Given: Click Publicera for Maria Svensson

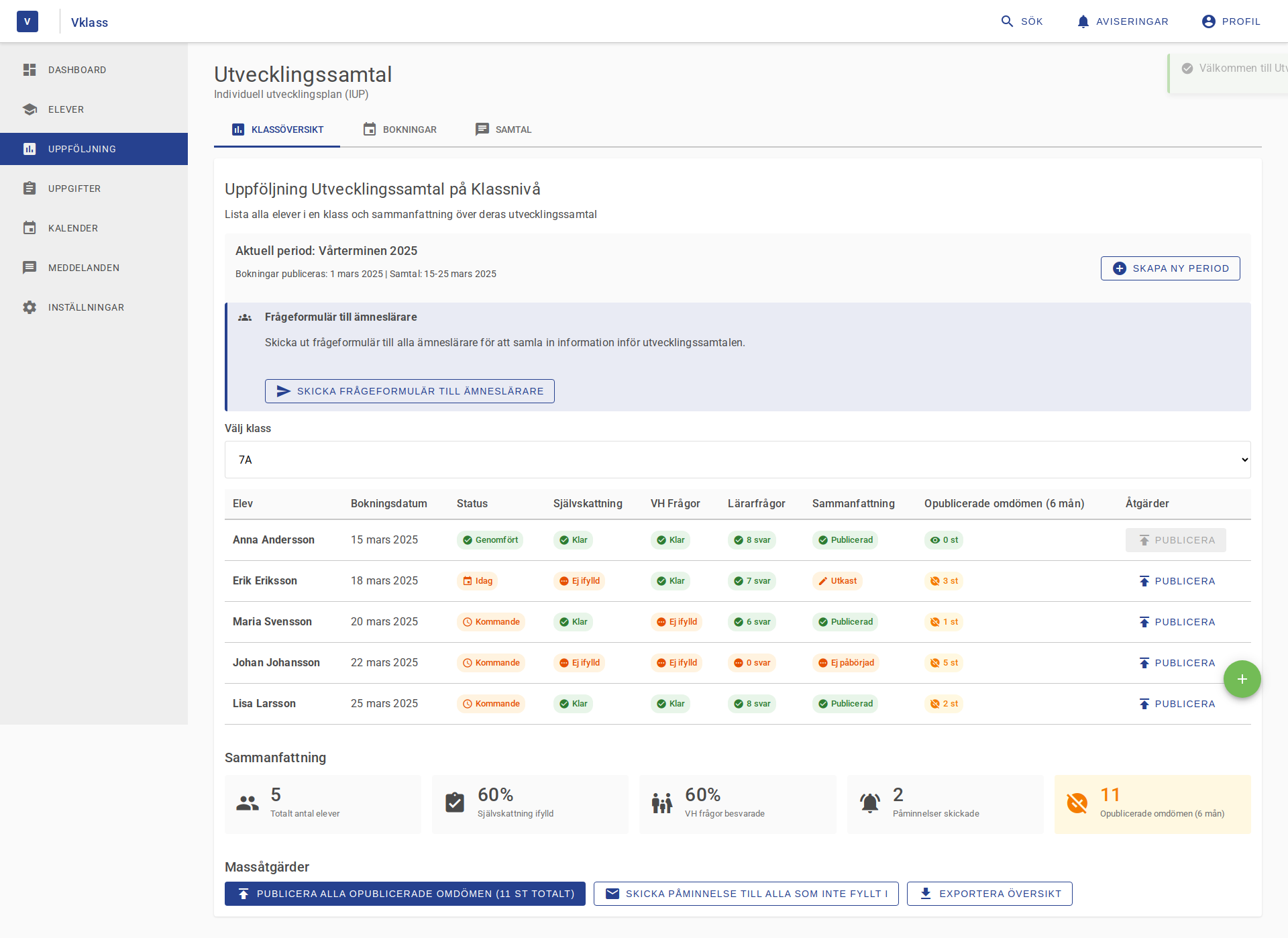Looking at the screenshot, I should (1177, 621).
